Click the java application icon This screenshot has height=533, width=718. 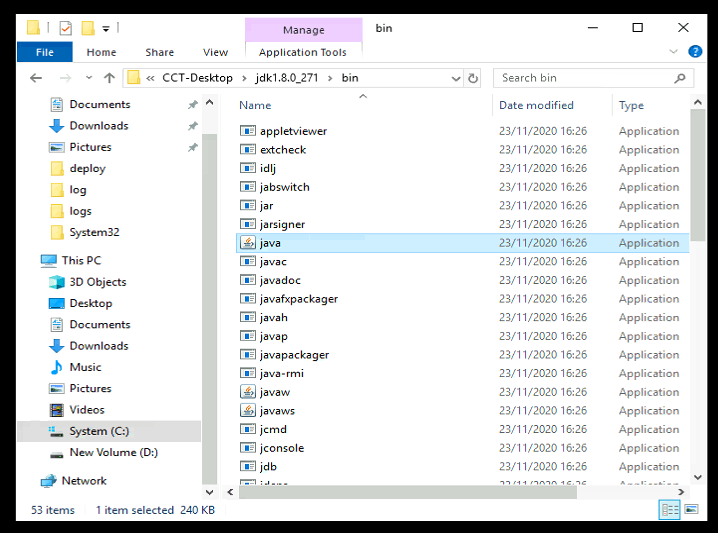[248, 243]
